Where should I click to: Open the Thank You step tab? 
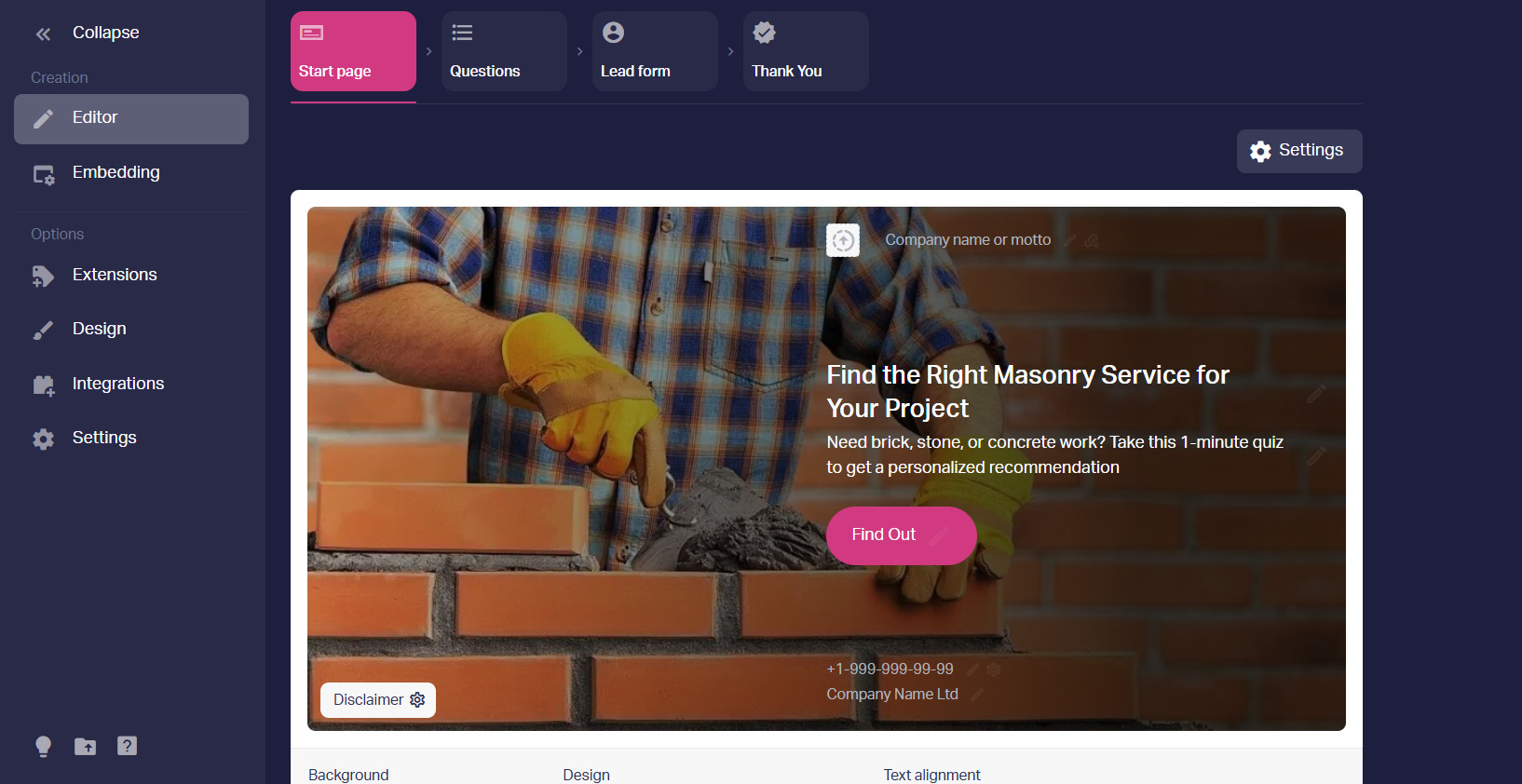point(806,51)
